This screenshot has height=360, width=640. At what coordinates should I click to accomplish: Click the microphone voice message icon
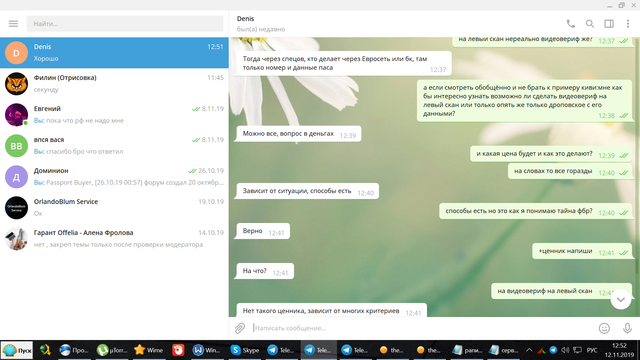click(627, 328)
